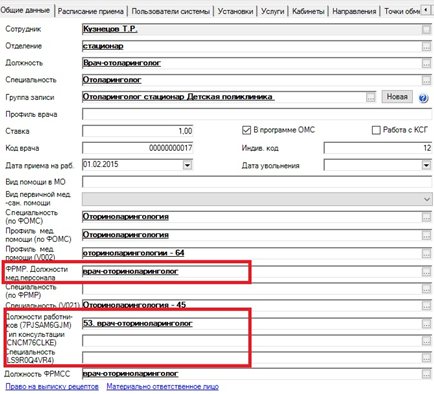Click the Код врача input field
This screenshot has width=434, height=394.
(138, 148)
